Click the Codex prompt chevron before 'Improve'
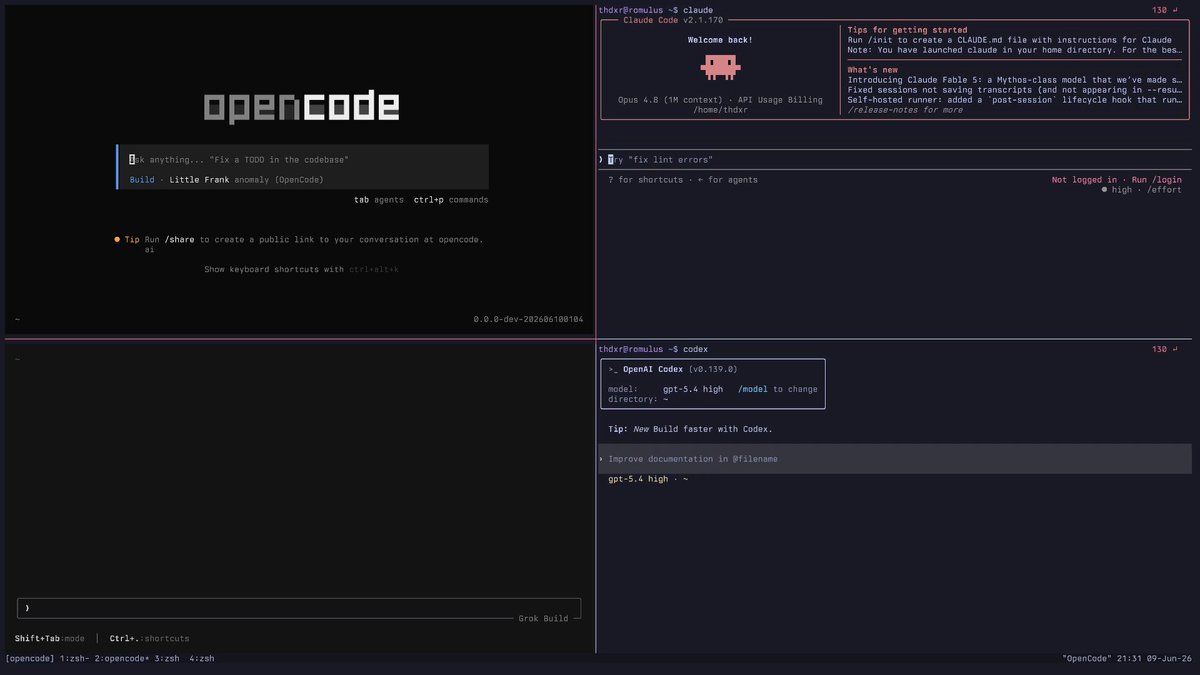The width and height of the screenshot is (1200, 675). 601,459
